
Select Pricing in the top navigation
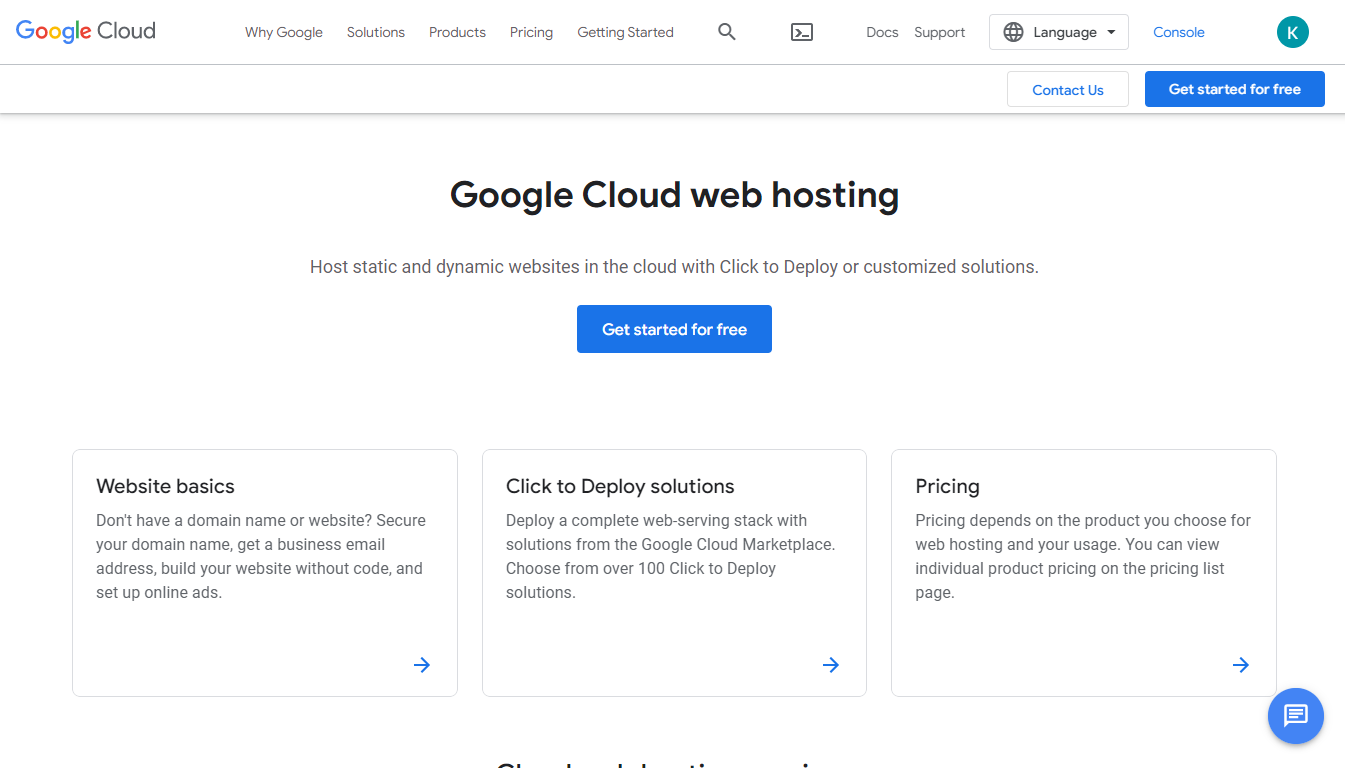[x=531, y=32]
